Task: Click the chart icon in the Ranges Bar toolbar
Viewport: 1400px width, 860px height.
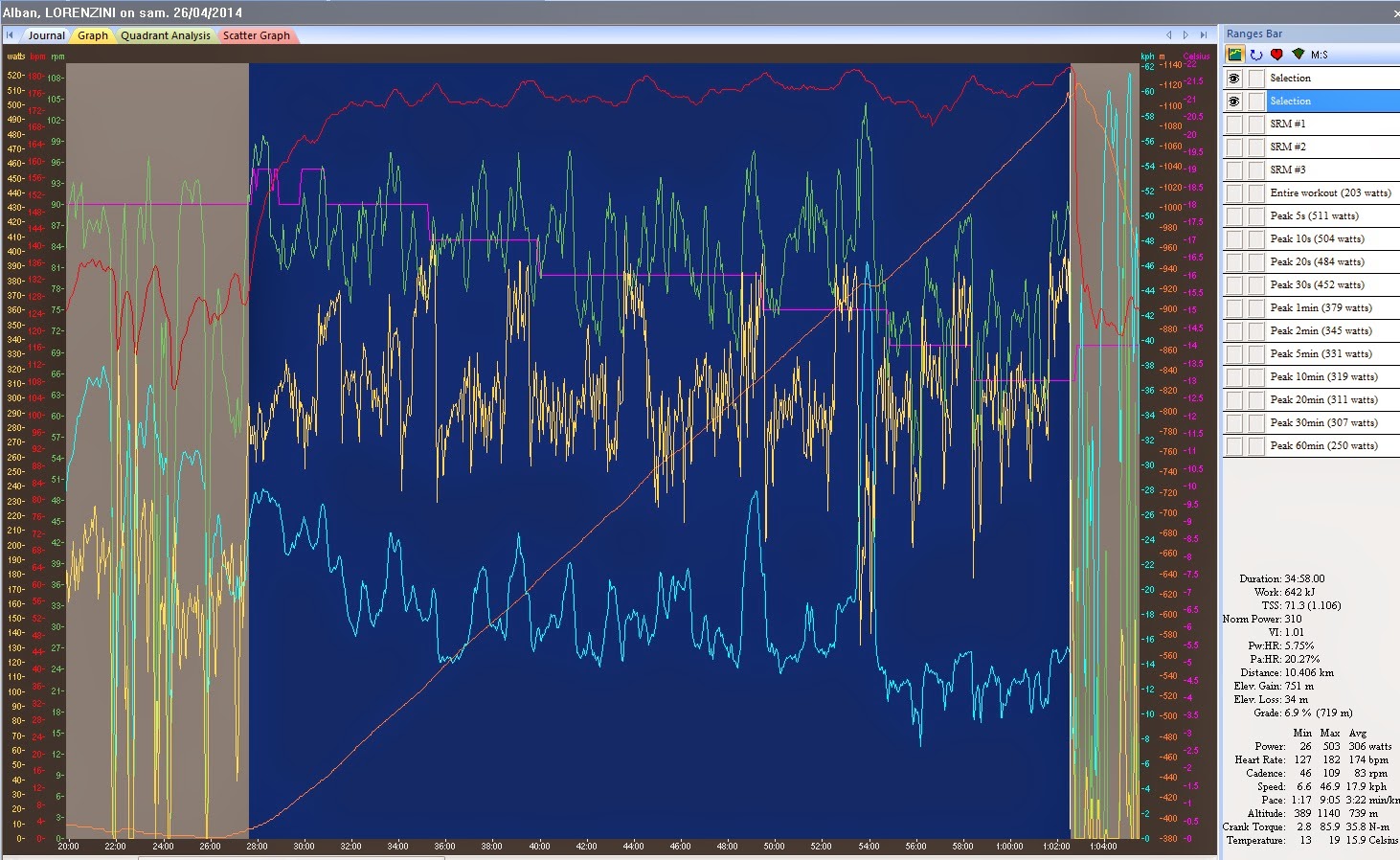Action: pos(1234,55)
